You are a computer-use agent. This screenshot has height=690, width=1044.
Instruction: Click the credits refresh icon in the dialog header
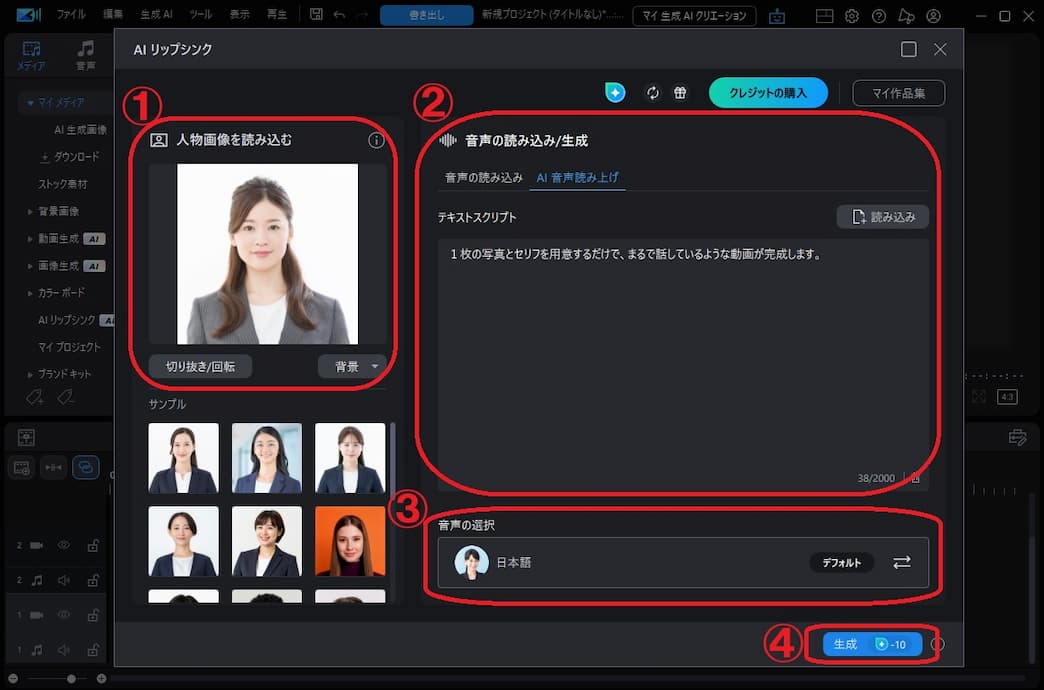[x=652, y=92]
